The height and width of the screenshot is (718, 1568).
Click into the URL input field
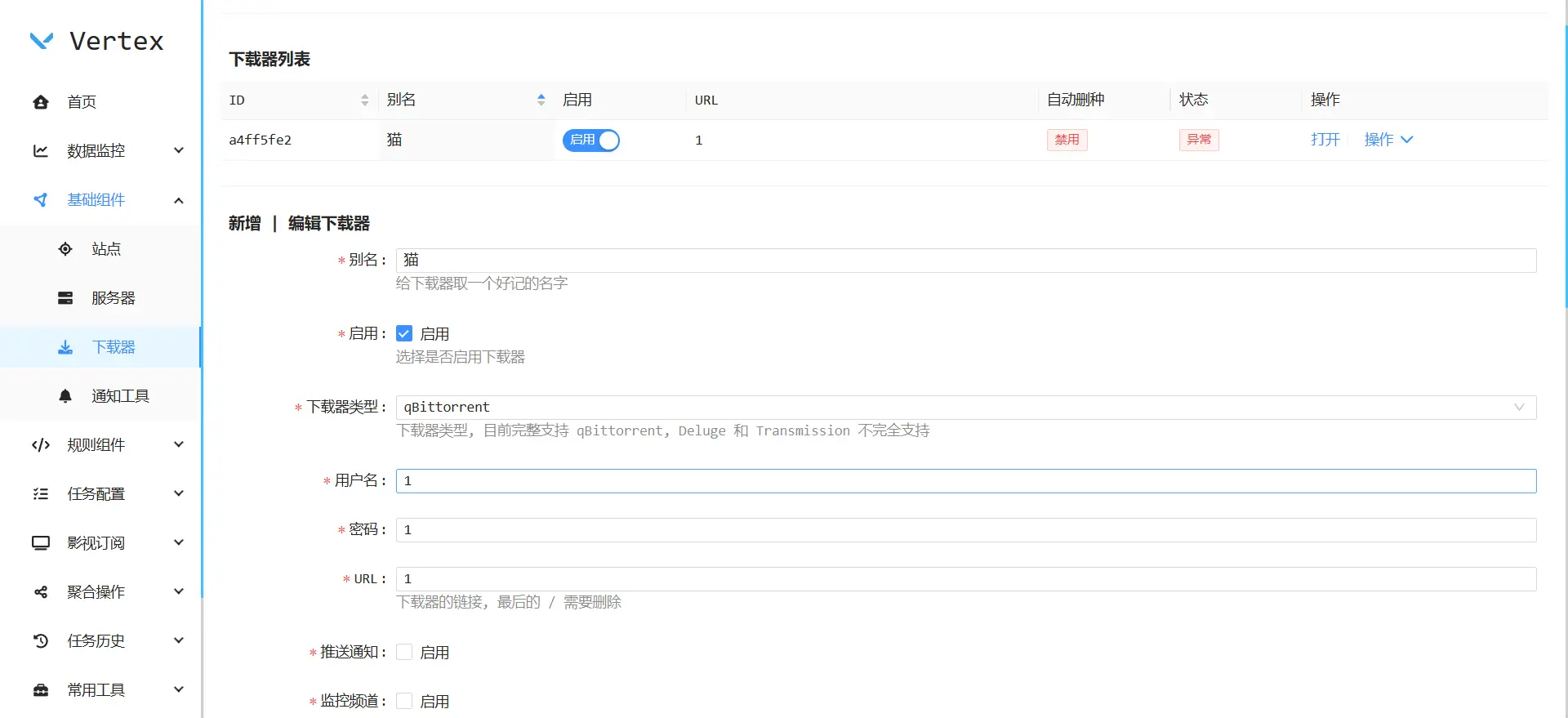click(965, 578)
